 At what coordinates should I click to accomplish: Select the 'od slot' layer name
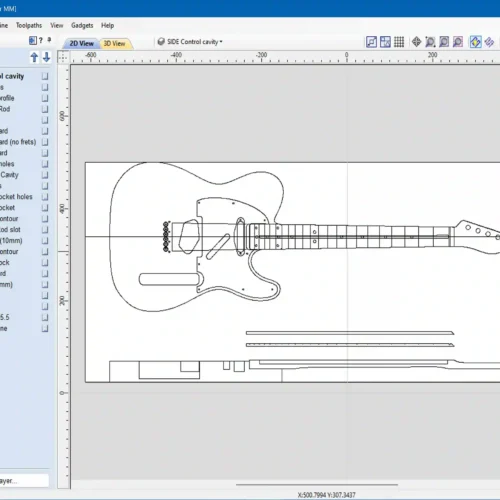pos(10,230)
